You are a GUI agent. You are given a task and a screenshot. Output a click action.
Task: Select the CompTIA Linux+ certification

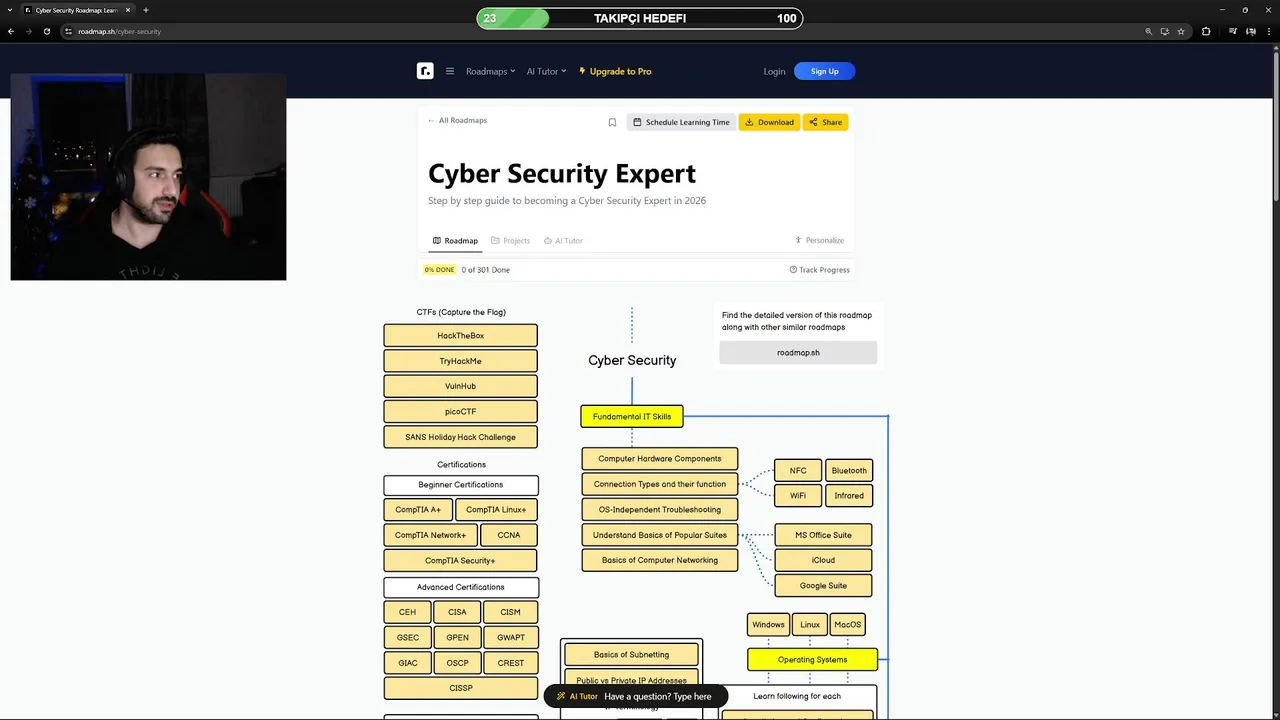(x=496, y=509)
